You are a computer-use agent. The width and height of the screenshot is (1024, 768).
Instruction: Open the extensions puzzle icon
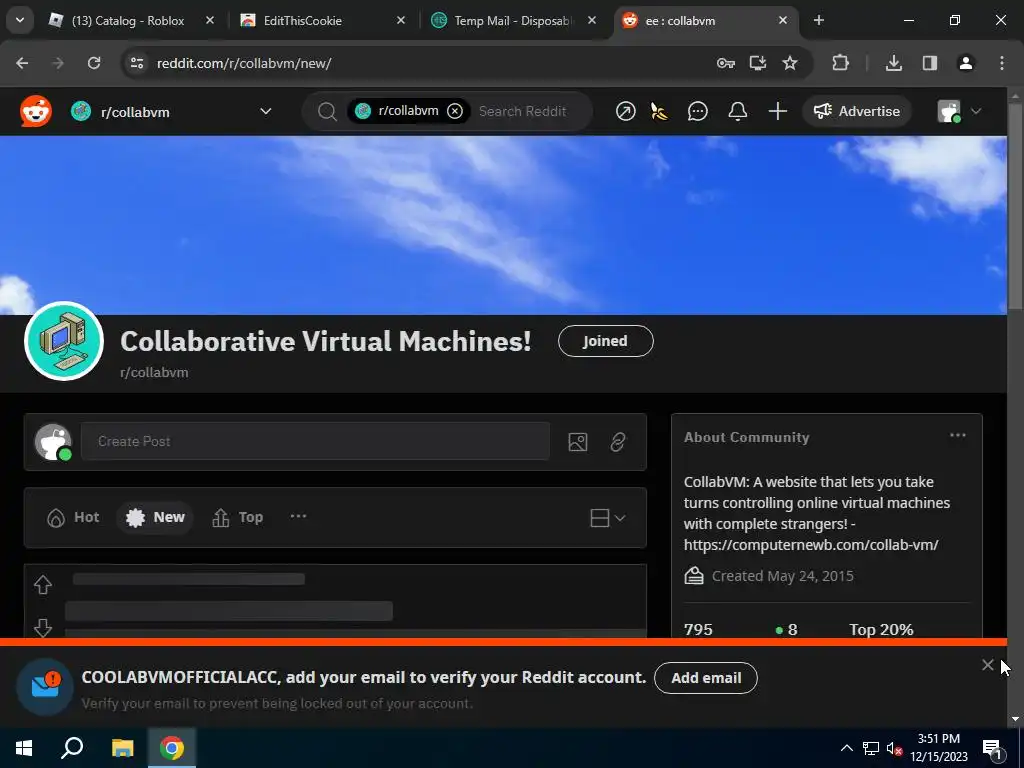(840, 63)
